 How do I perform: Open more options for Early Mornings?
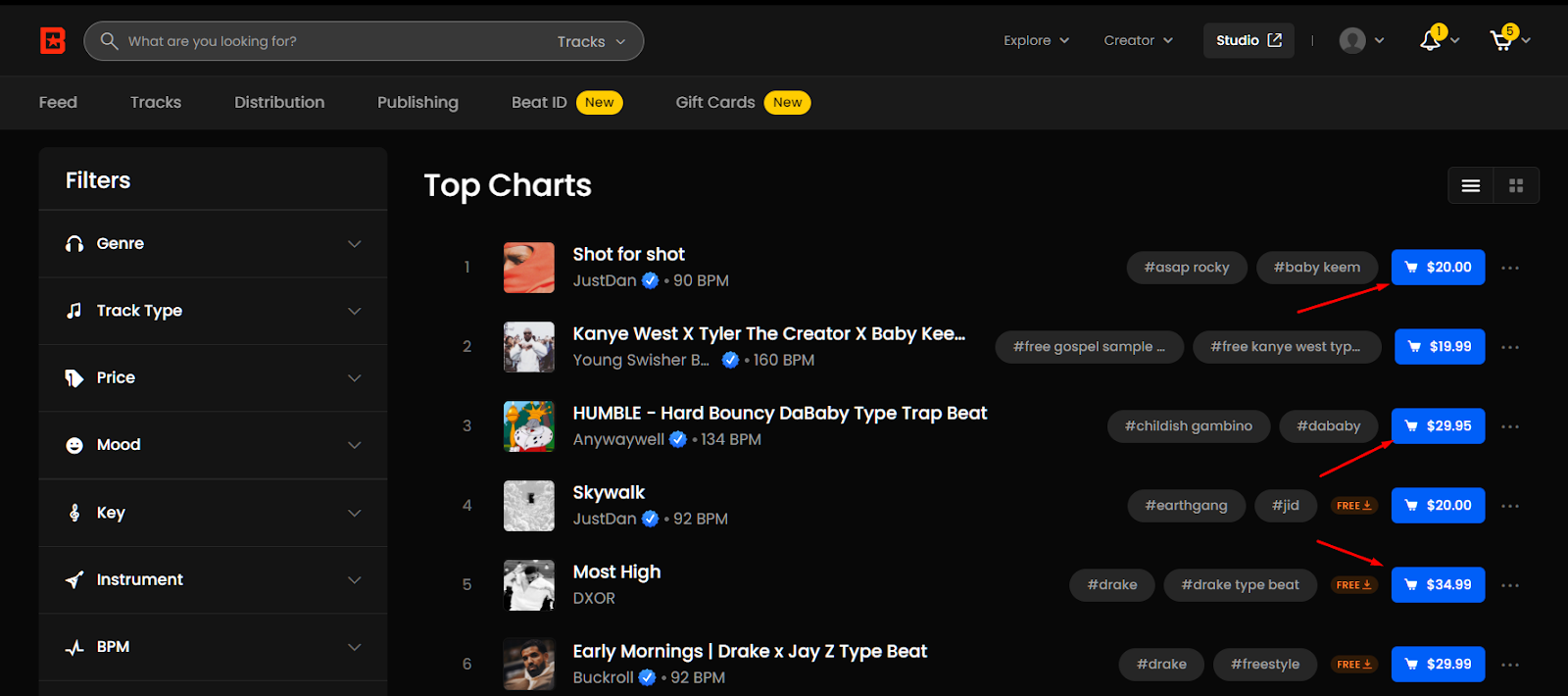(x=1510, y=665)
